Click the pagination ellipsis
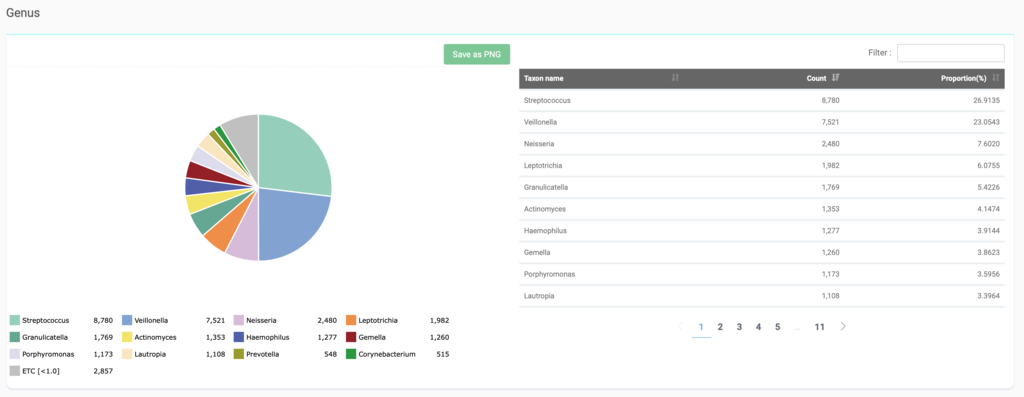Screen dimensions: 1024x397 [797, 327]
